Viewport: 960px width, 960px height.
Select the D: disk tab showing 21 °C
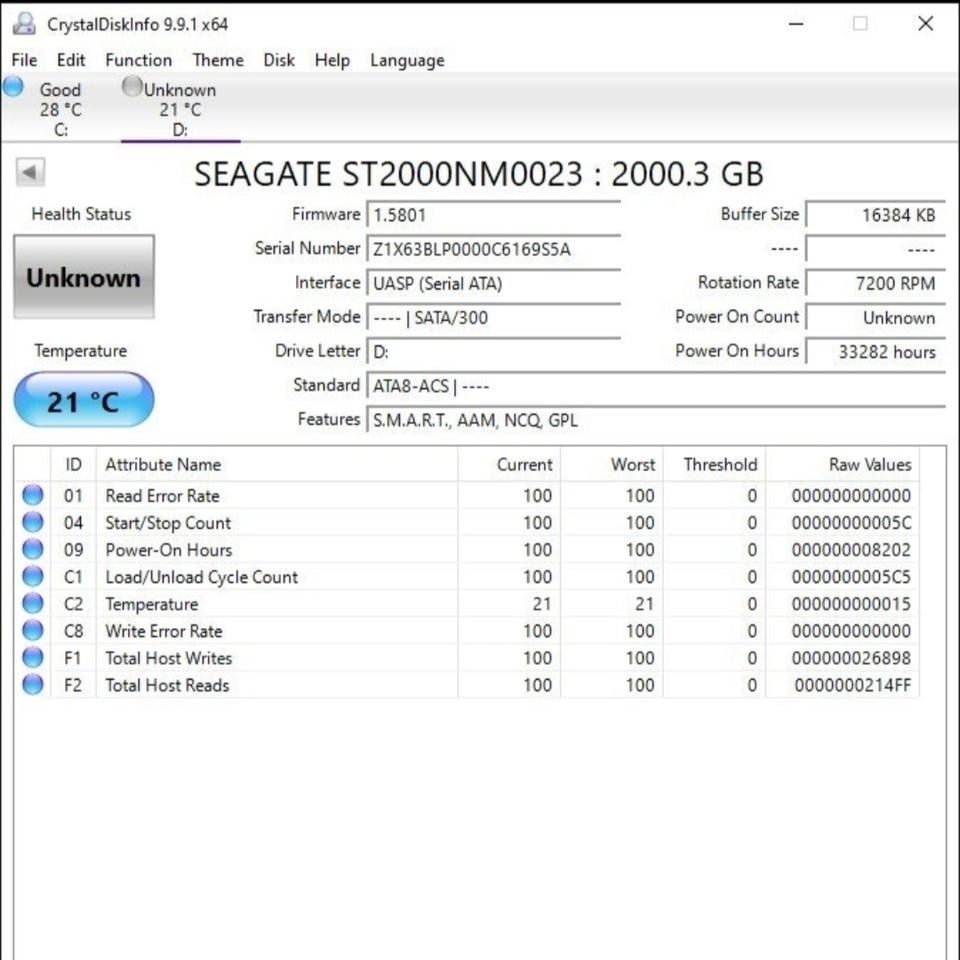click(x=181, y=109)
